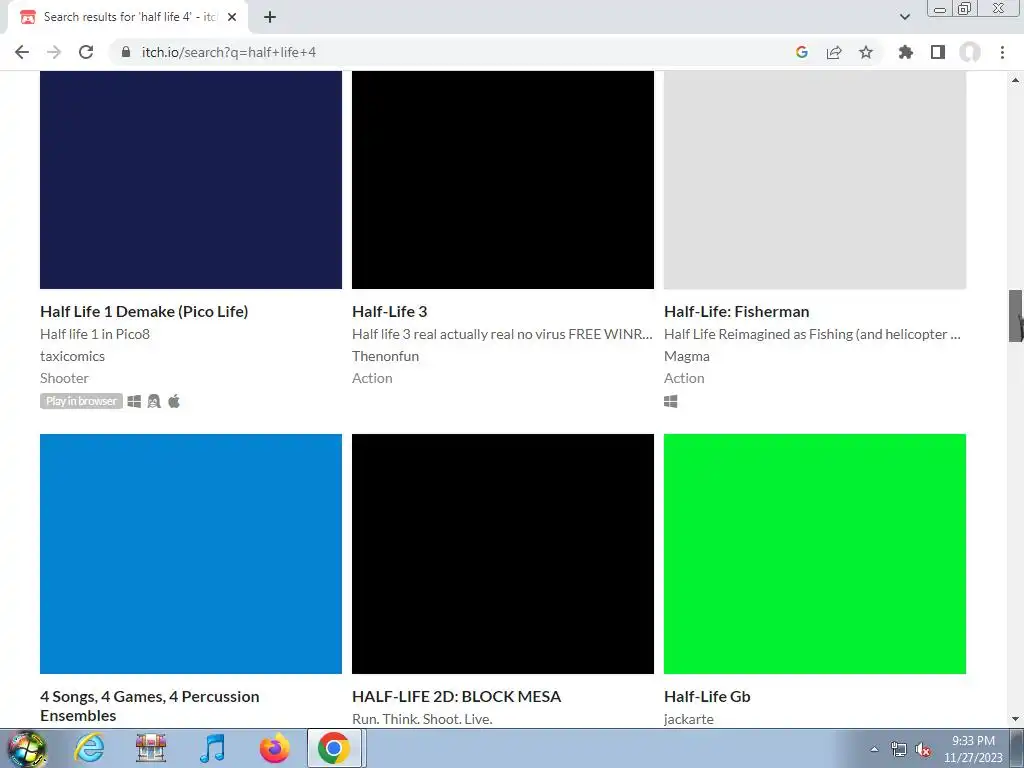The height and width of the screenshot is (768, 1024).
Task: Click the Windows platform icon under Pico Life
Action: [135, 402]
